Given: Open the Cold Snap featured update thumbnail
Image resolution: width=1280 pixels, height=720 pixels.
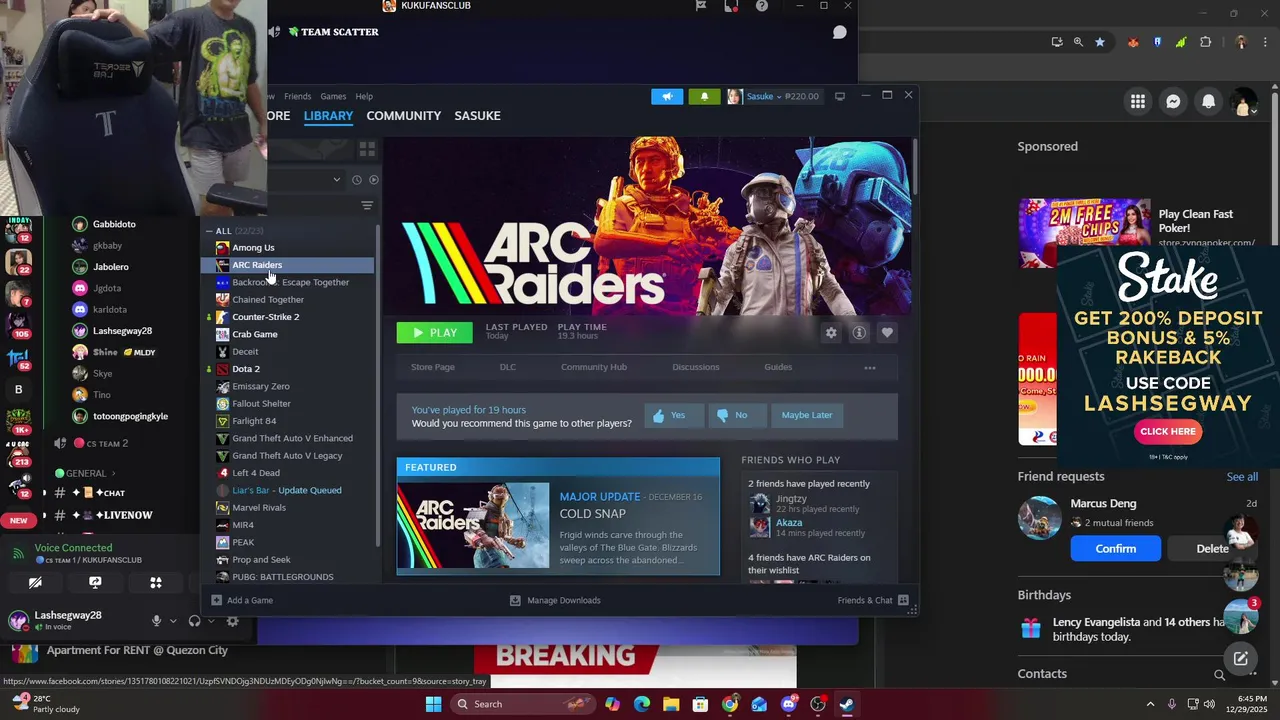Looking at the screenshot, I should click(x=473, y=526).
